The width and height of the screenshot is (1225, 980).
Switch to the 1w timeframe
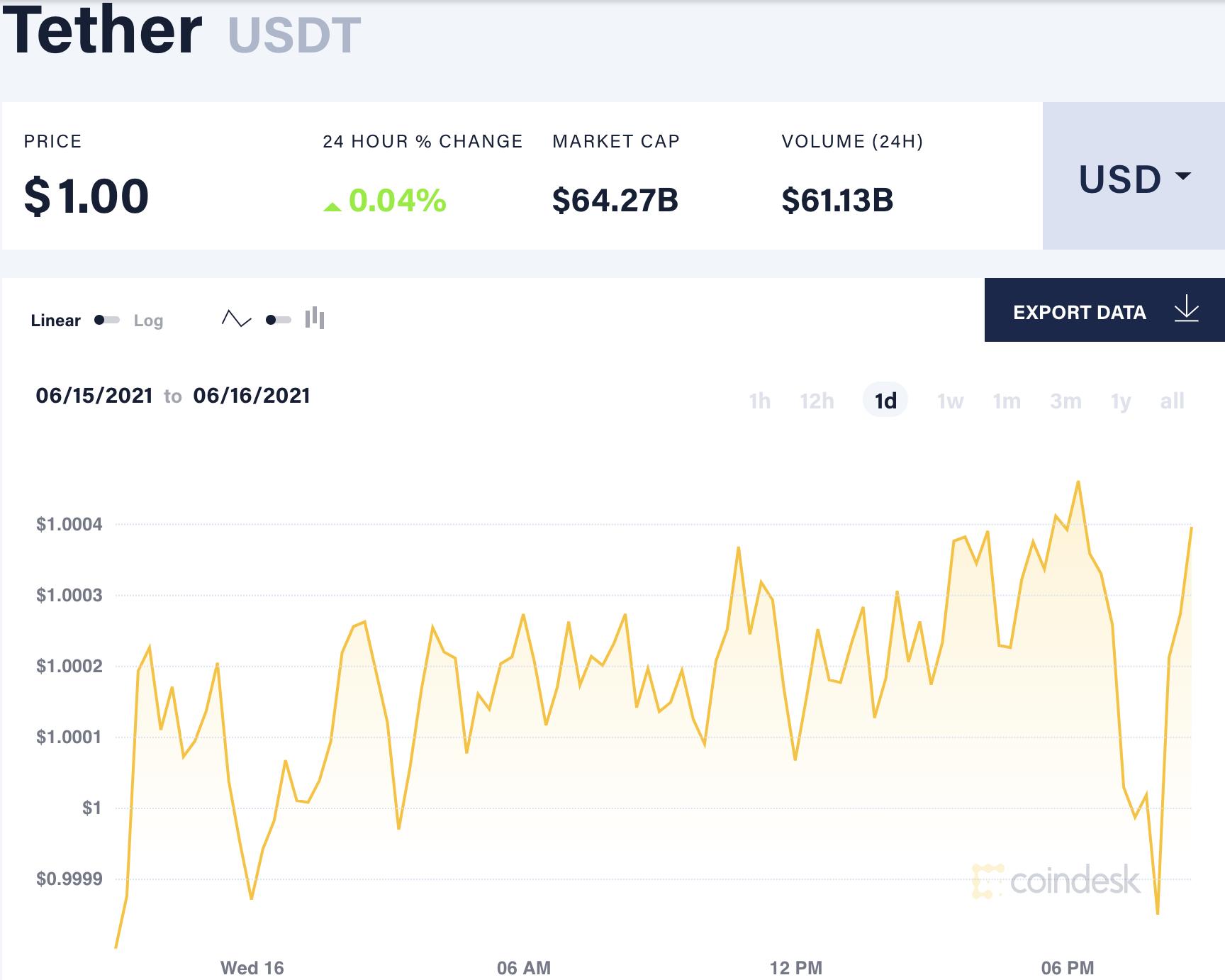[949, 401]
